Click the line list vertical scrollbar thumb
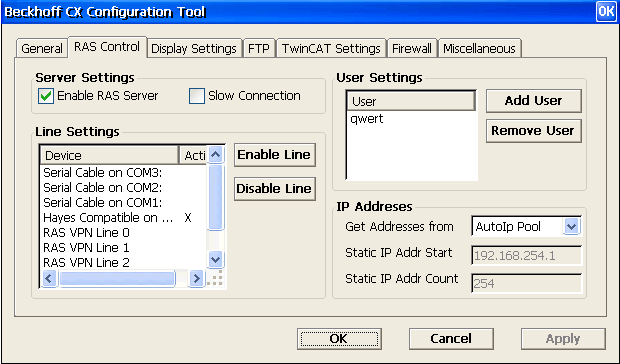This screenshot has width=620, height=364. 215,198
